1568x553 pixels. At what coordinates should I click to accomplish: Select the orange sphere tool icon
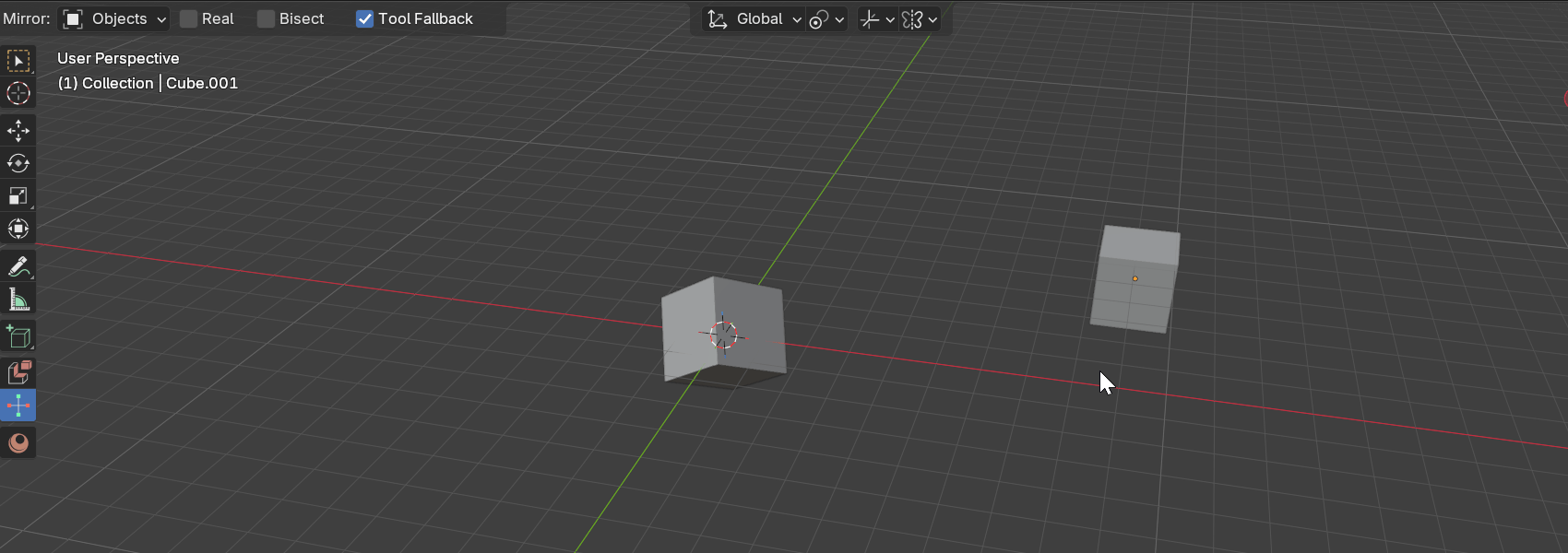[18, 443]
